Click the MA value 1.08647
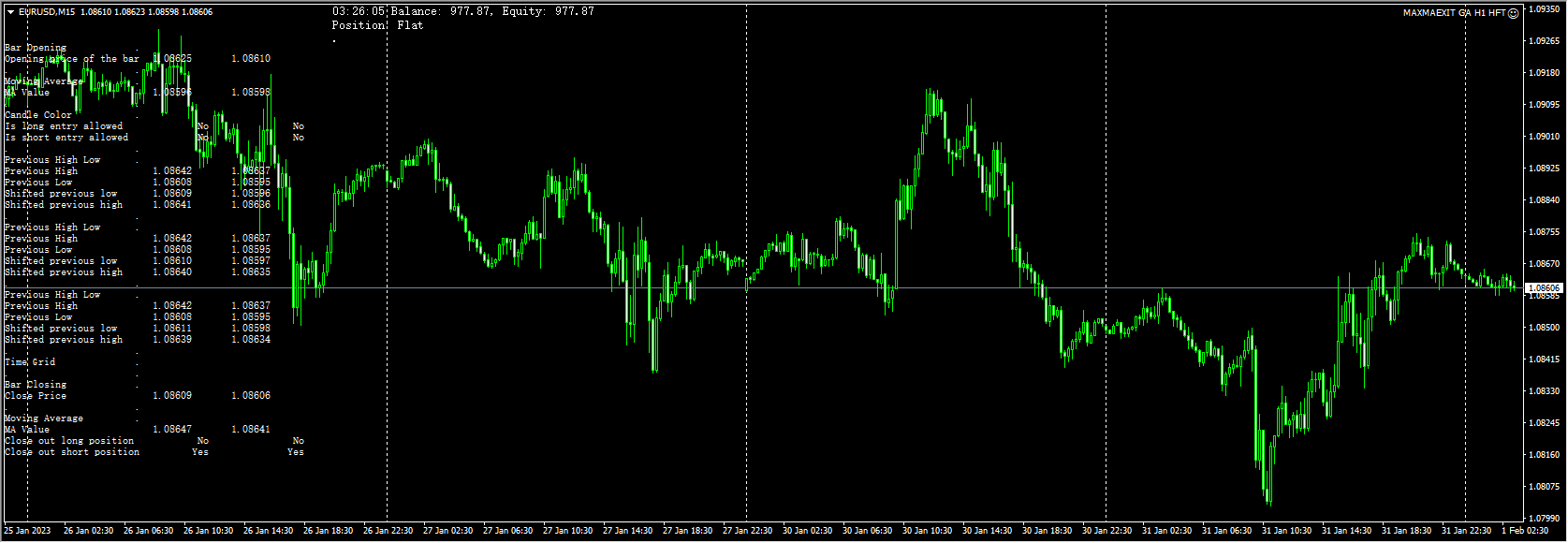The width and height of the screenshot is (1568, 543). [172, 430]
